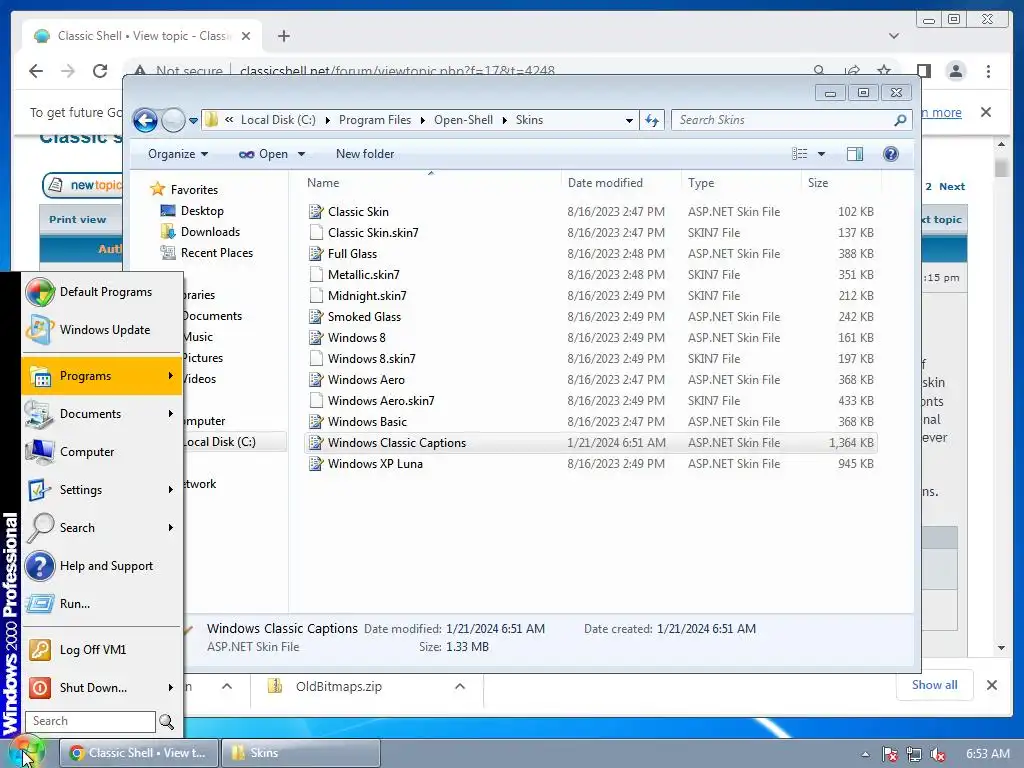Click the magnifier beside Start menu search

pyautogui.click(x=167, y=722)
